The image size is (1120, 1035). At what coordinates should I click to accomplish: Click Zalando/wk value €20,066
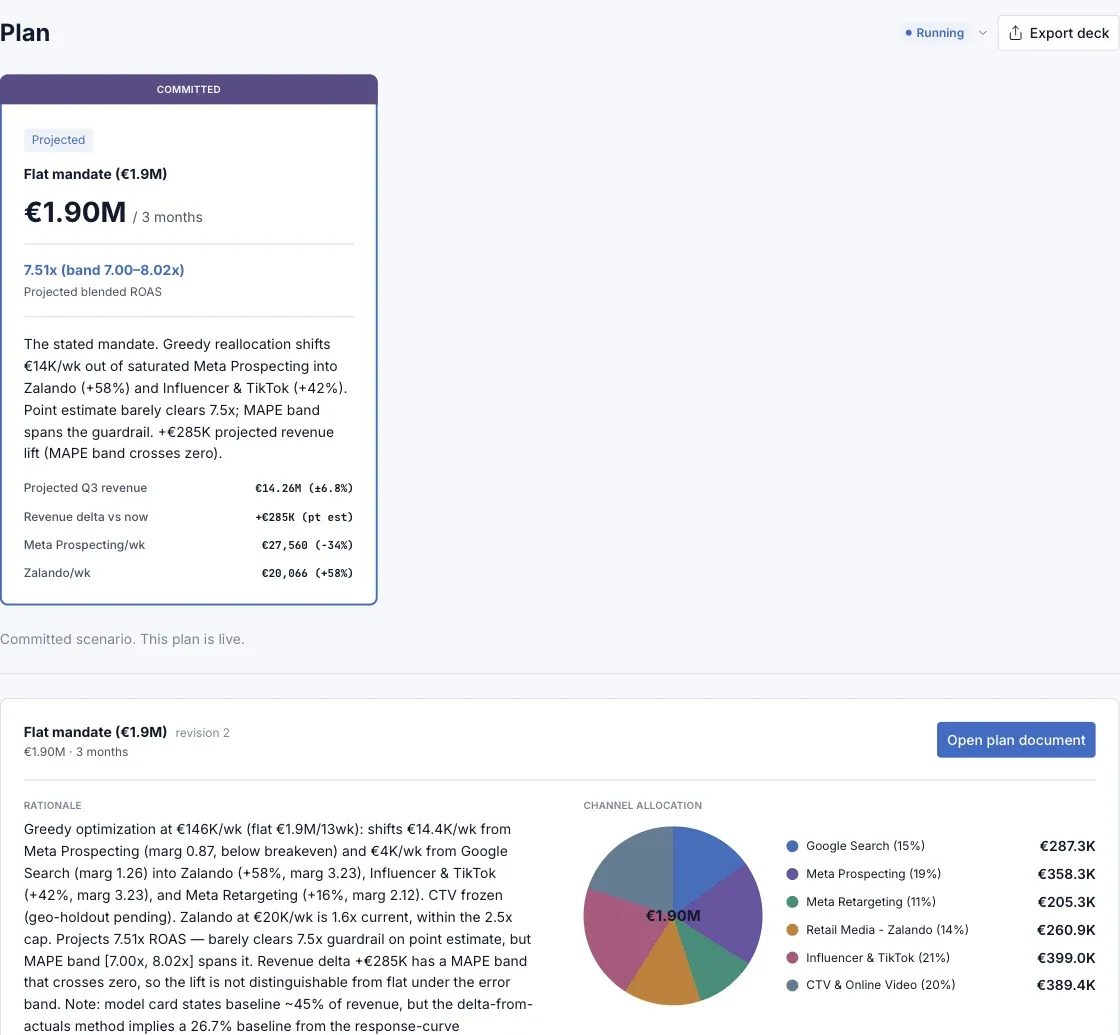(x=307, y=573)
